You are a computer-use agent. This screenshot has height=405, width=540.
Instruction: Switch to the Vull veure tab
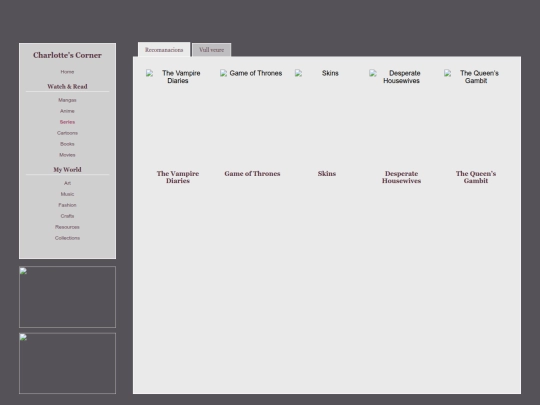click(x=211, y=50)
